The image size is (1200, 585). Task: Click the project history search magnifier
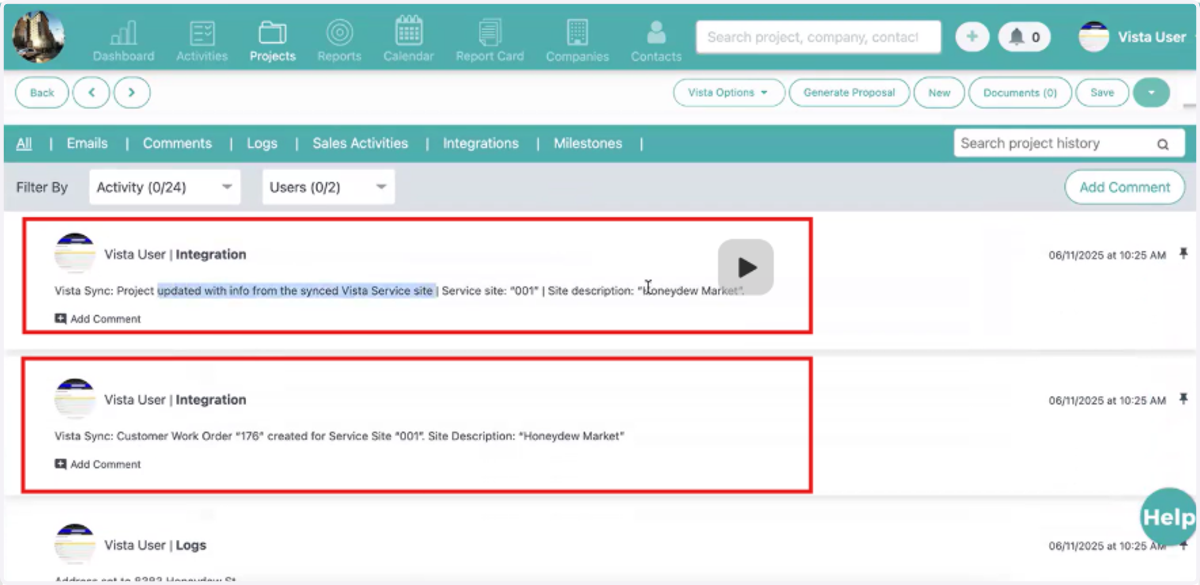click(1163, 144)
